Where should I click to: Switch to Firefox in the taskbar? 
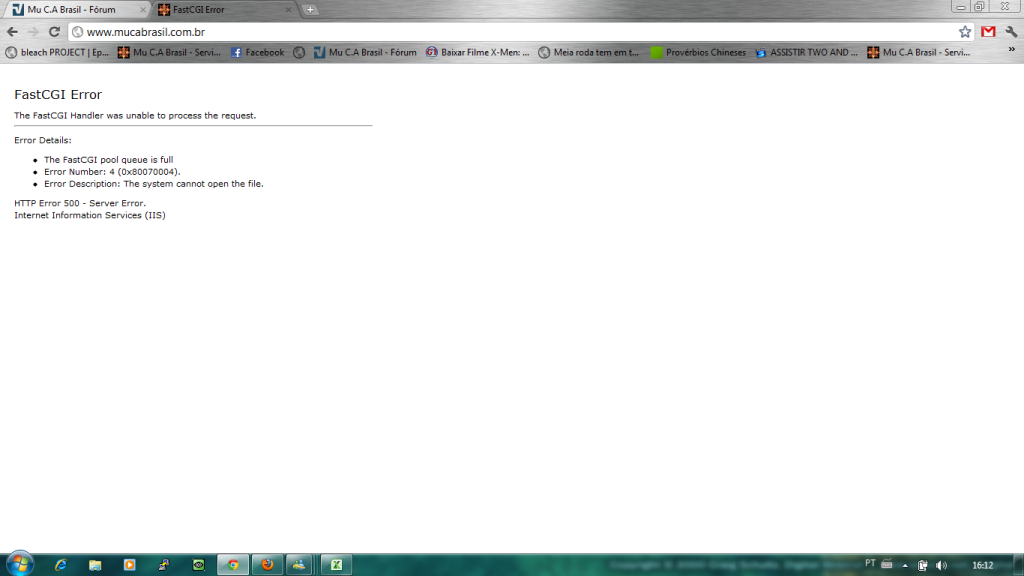coord(267,565)
